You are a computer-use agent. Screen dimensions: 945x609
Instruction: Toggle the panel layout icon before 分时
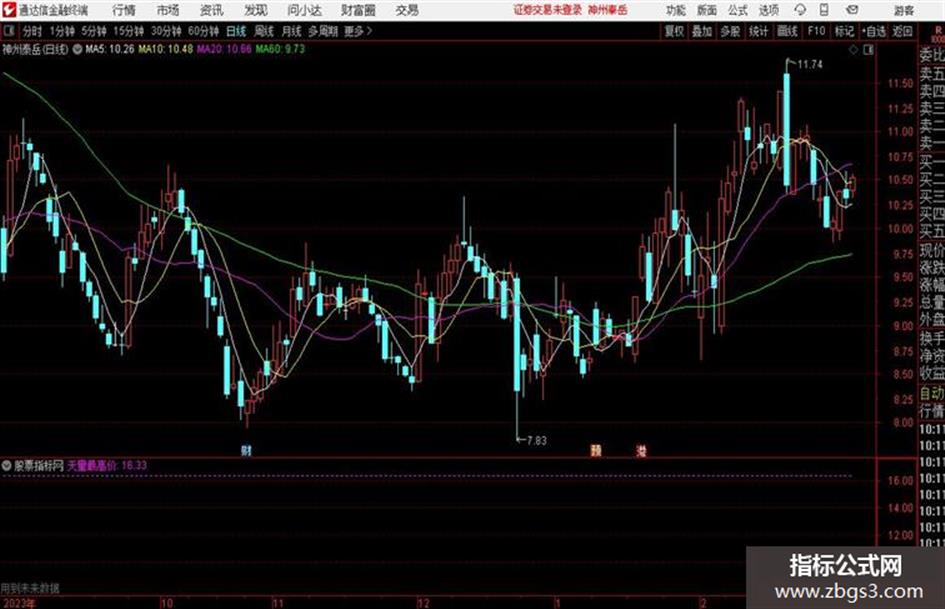coord(8,31)
